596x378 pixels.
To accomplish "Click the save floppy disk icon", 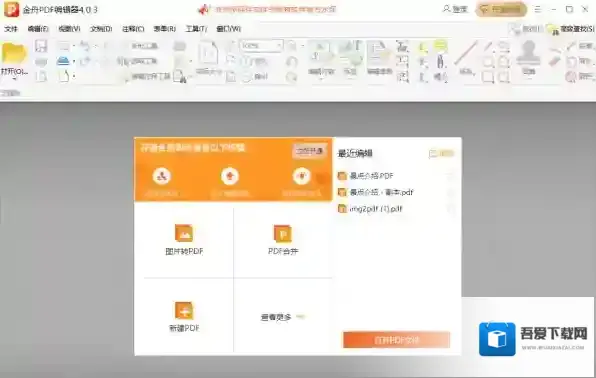I will (41, 46).
